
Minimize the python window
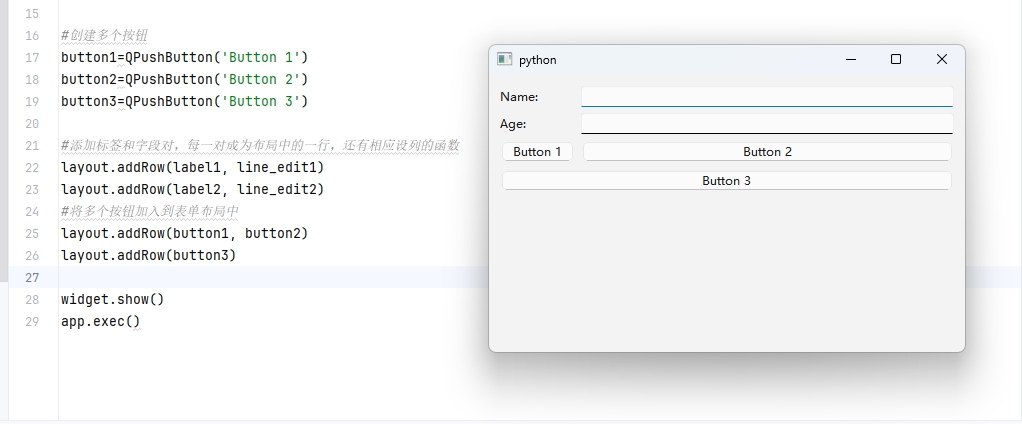(851, 60)
